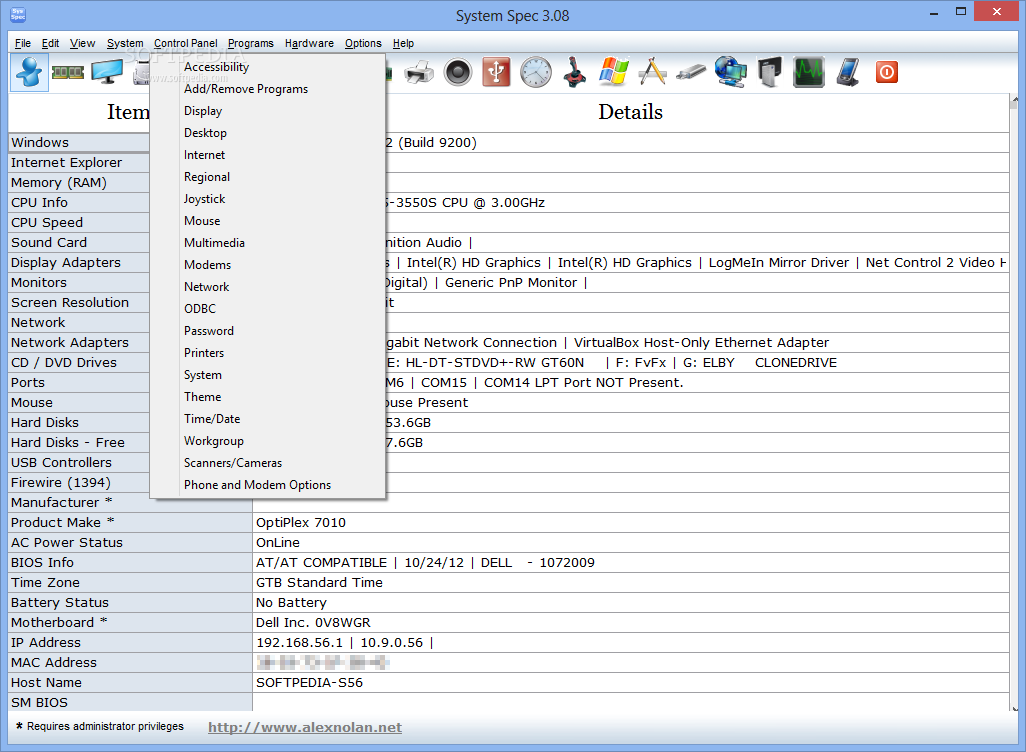Open the drafting compass applications icon
Image resolution: width=1026 pixels, height=752 pixels.
click(x=652, y=72)
